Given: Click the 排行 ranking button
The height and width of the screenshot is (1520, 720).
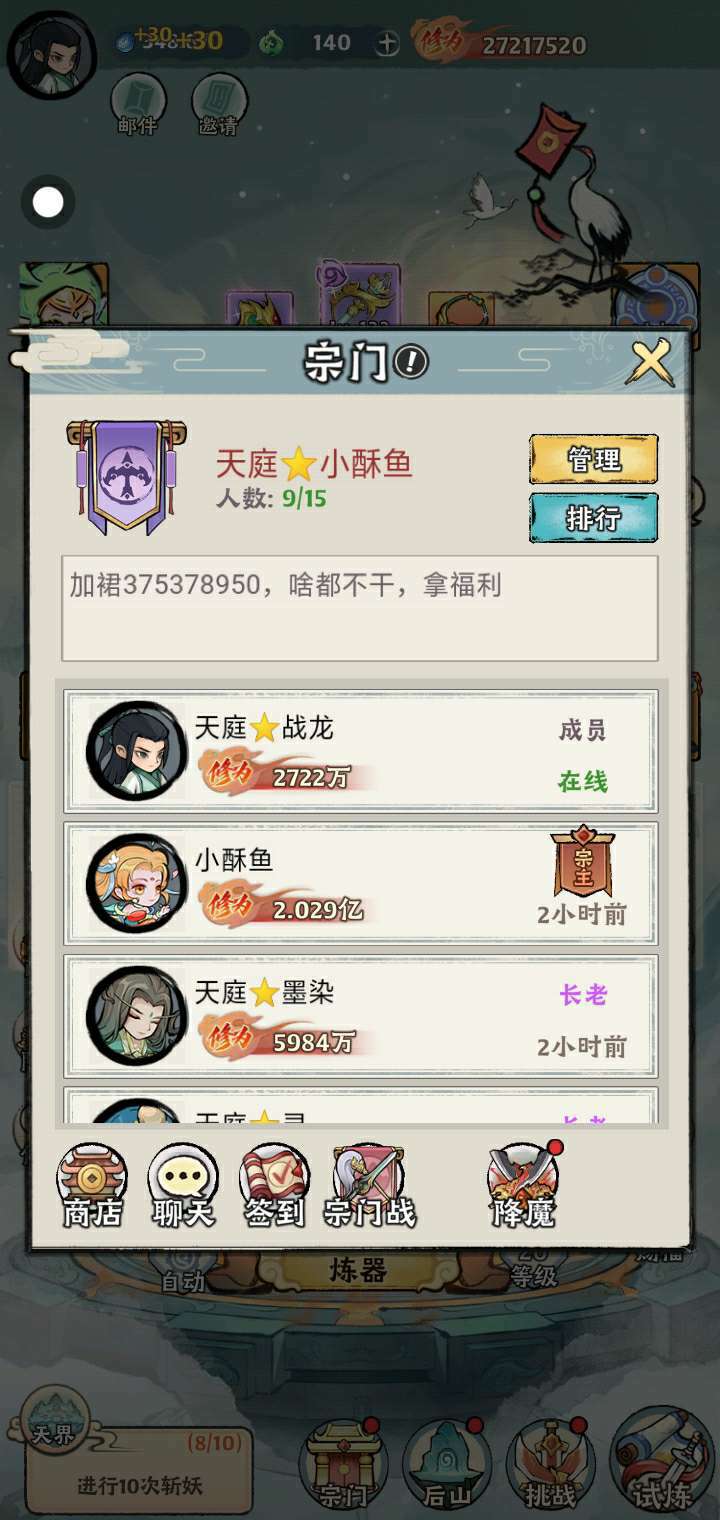Looking at the screenshot, I should tap(593, 518).
